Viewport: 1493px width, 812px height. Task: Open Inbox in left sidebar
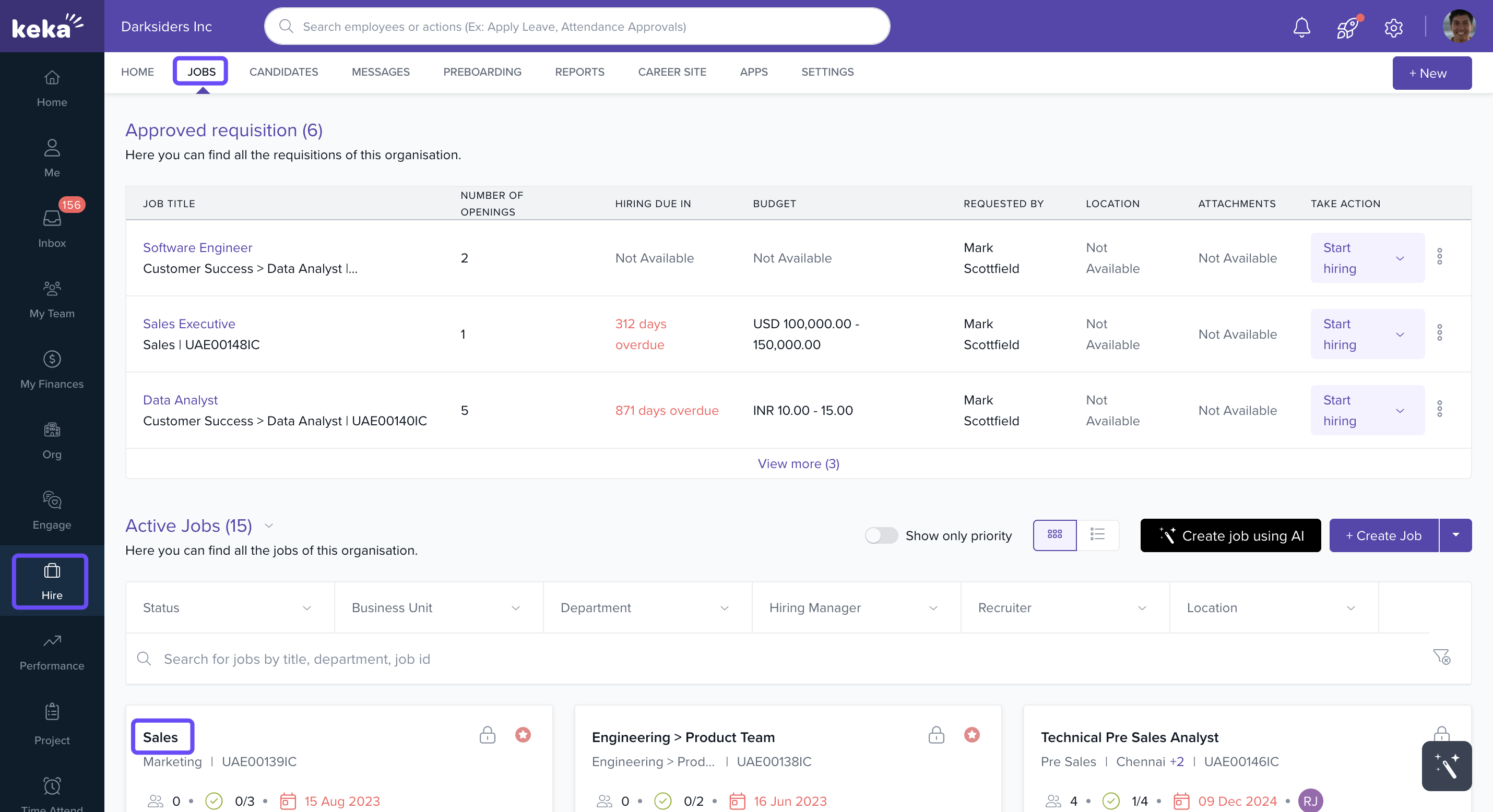[x=52, y=226]
